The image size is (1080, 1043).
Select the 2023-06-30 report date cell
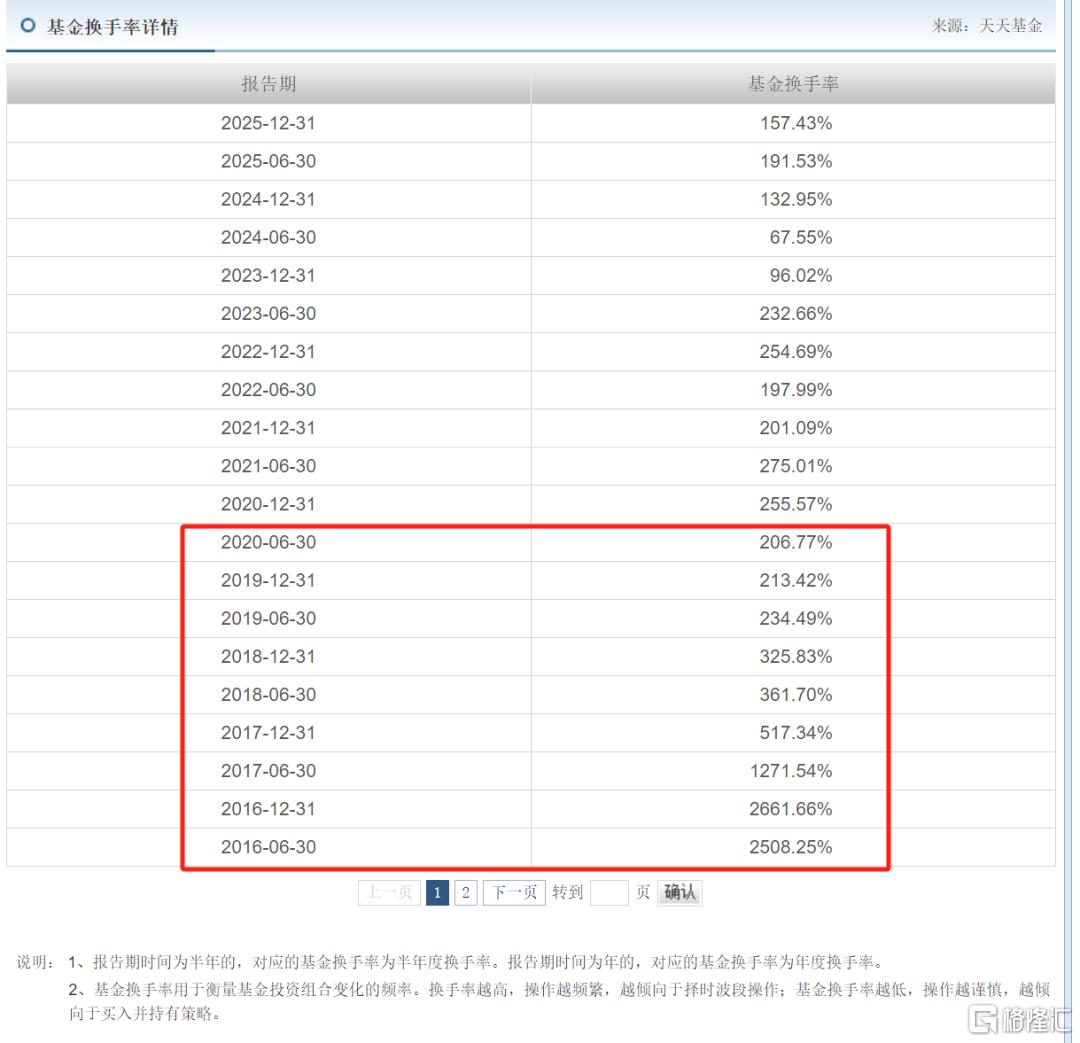[268, 313]
